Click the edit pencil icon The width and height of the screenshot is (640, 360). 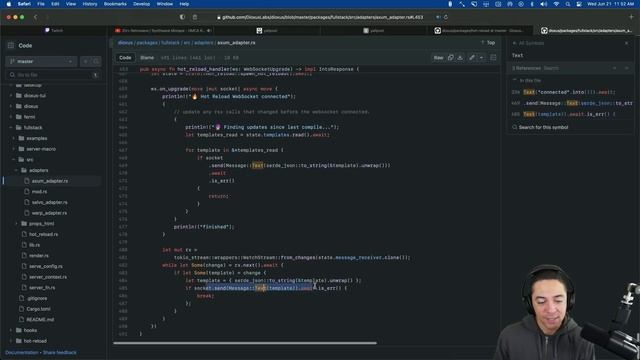pos(472,58)
